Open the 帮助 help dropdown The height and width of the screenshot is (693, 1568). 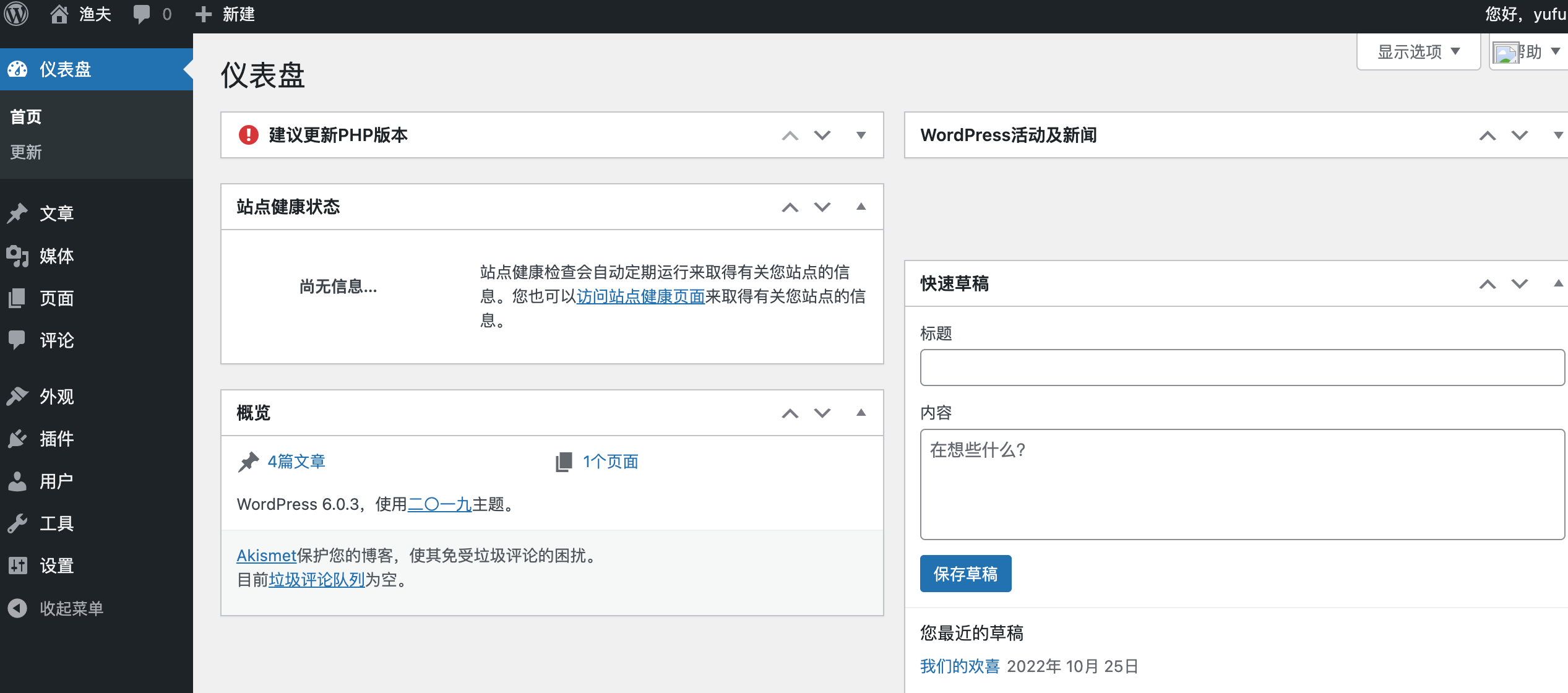[1528, 52]
